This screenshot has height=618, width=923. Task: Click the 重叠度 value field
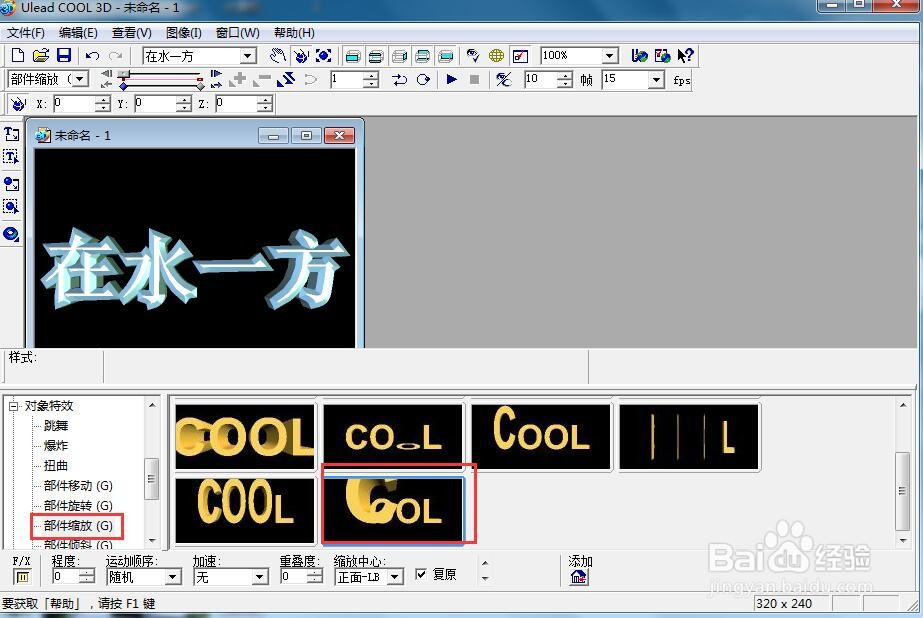(294, 577)
